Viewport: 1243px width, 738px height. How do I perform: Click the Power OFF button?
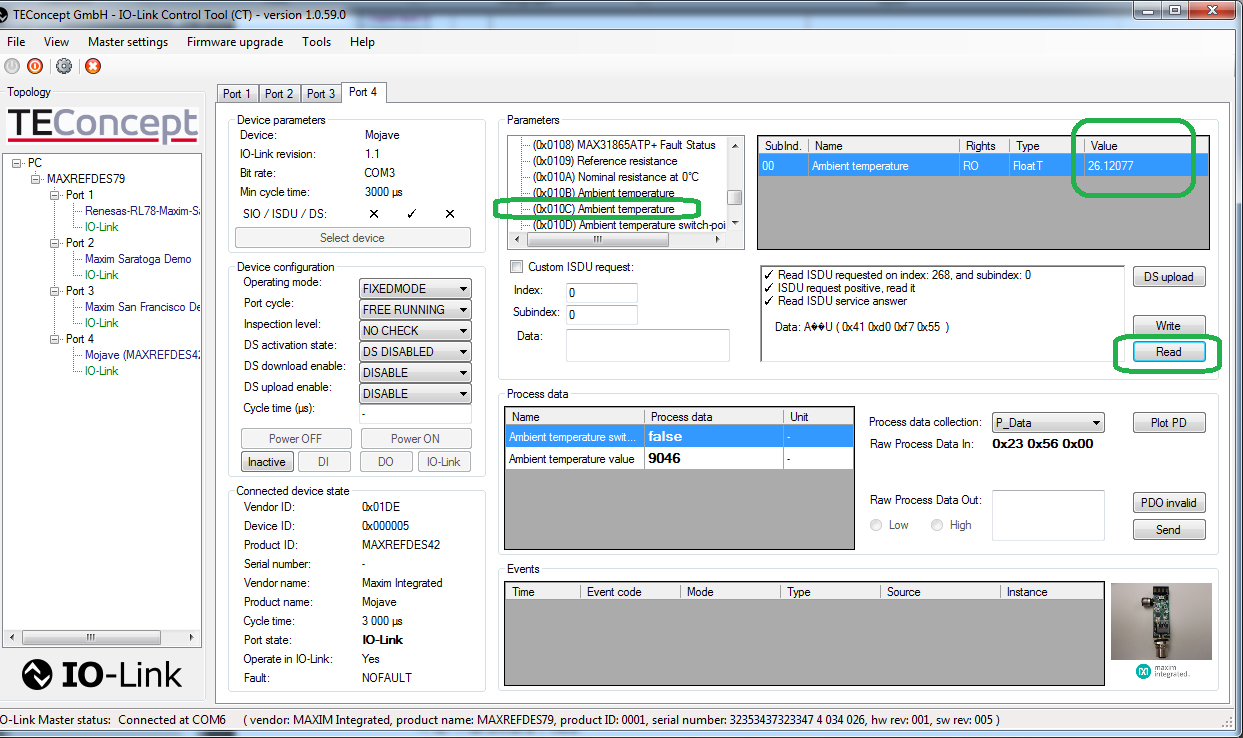click(296, 439)
